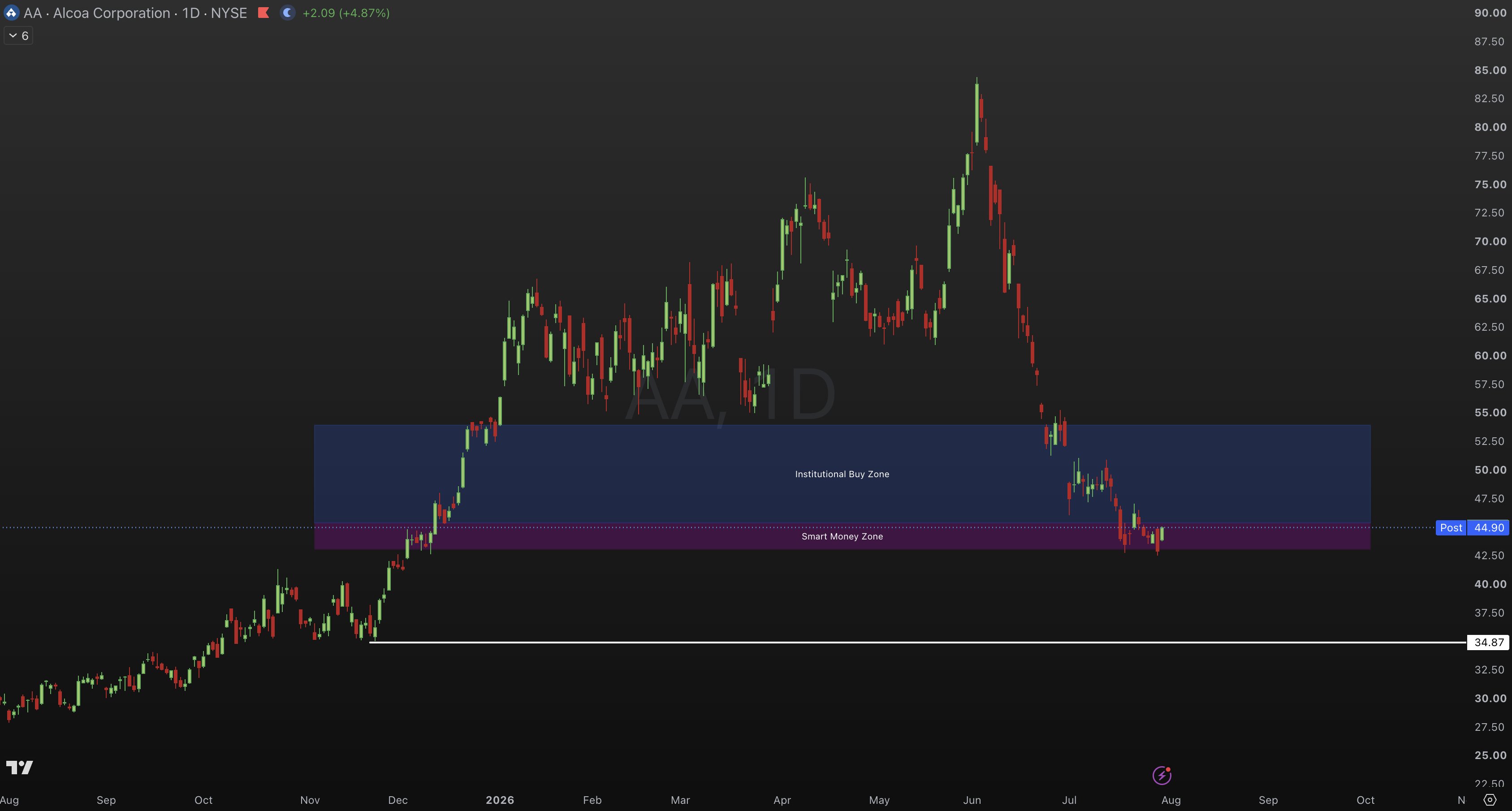Click the 77.50 price scale label

click(x=1490, y=155)
